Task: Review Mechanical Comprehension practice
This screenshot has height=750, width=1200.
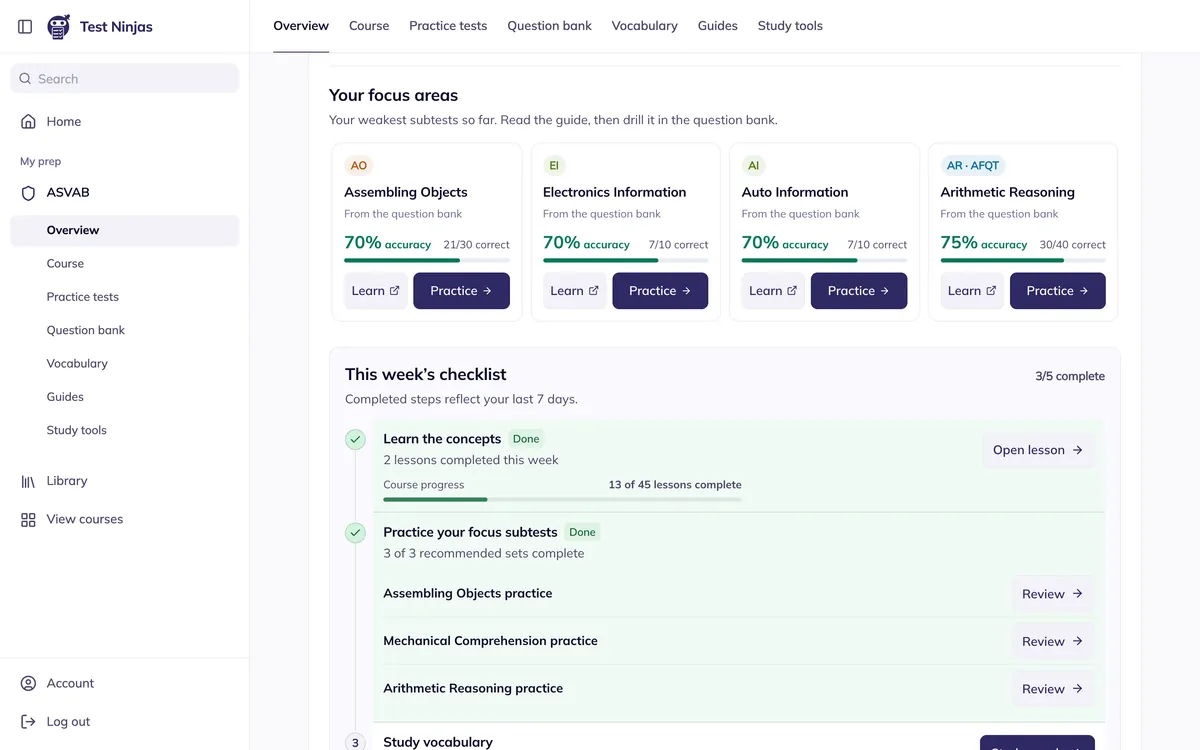Action: [1053, 641]
